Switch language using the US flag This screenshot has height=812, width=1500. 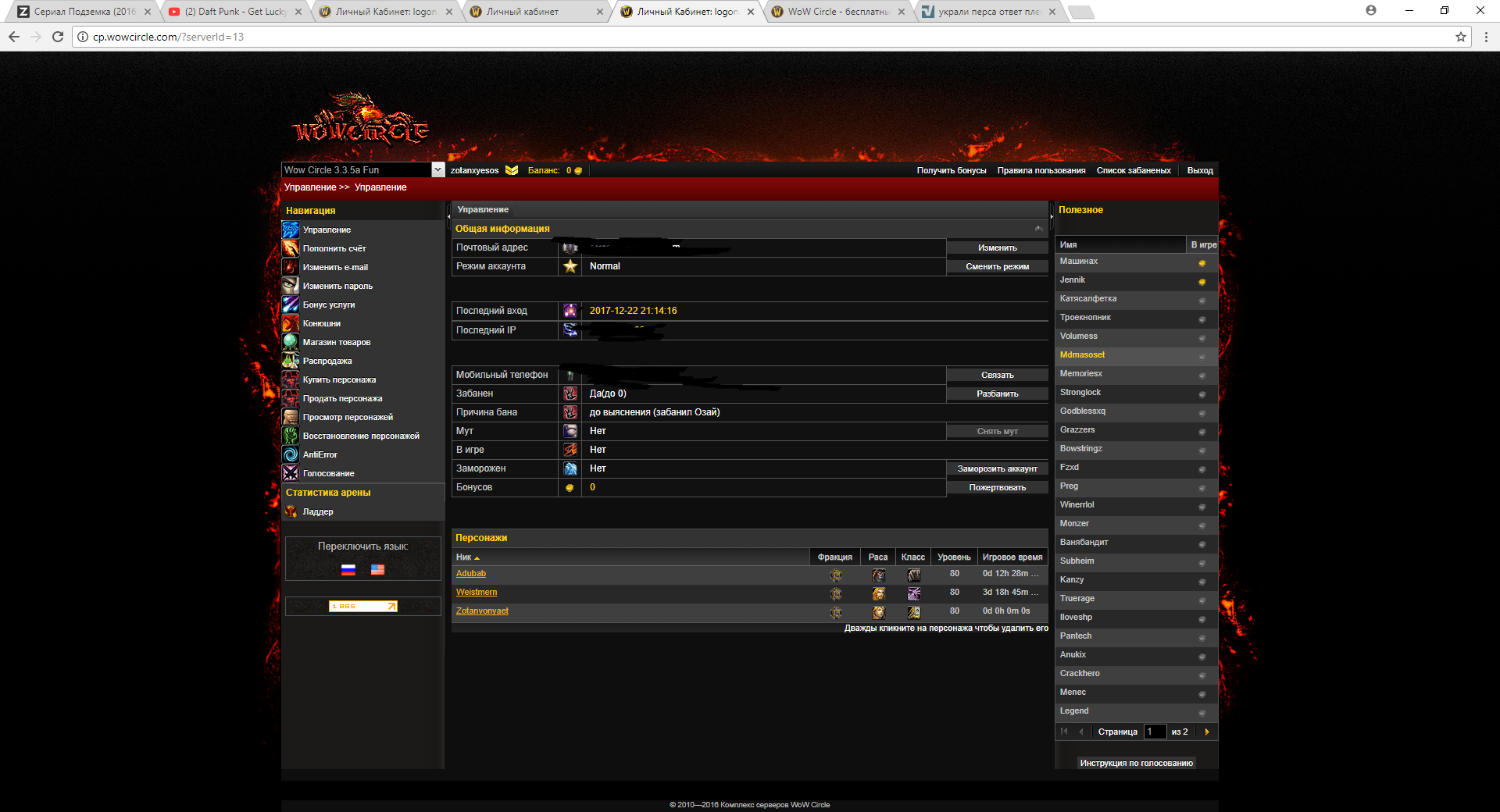click(x=377, y=570)
